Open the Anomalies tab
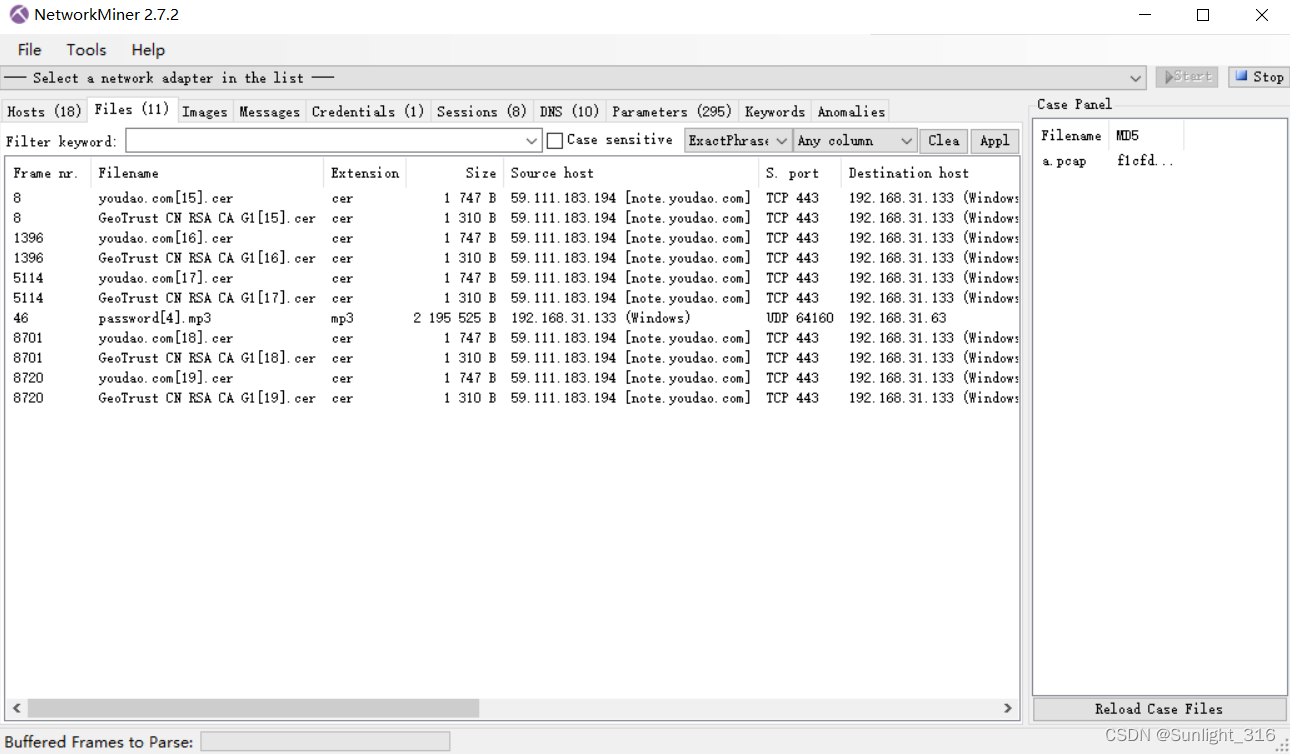The height and width of the screenshot is (754, 1290). click(x=850, y=111)
